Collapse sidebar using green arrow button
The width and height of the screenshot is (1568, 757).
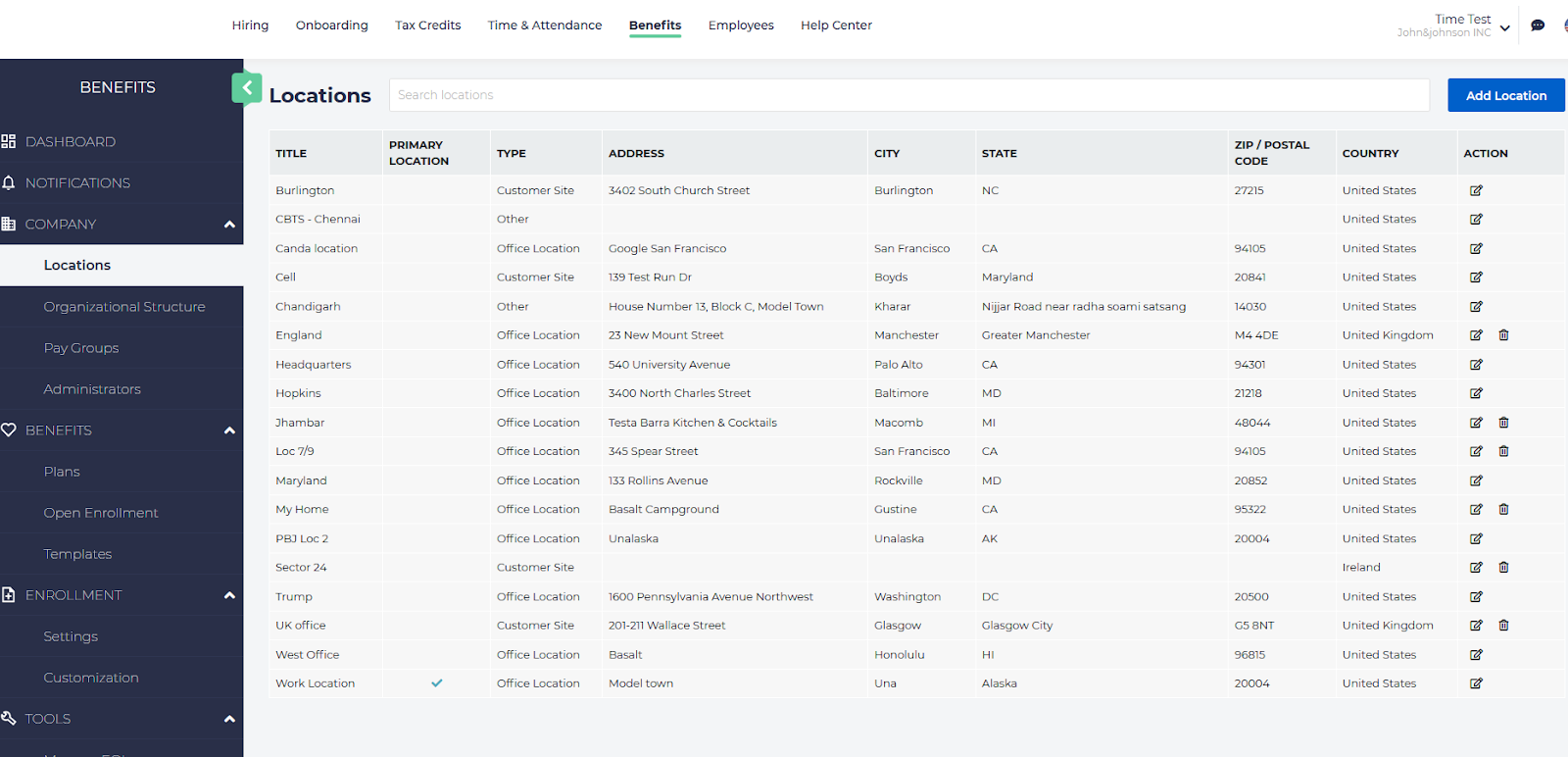point(247,88)
